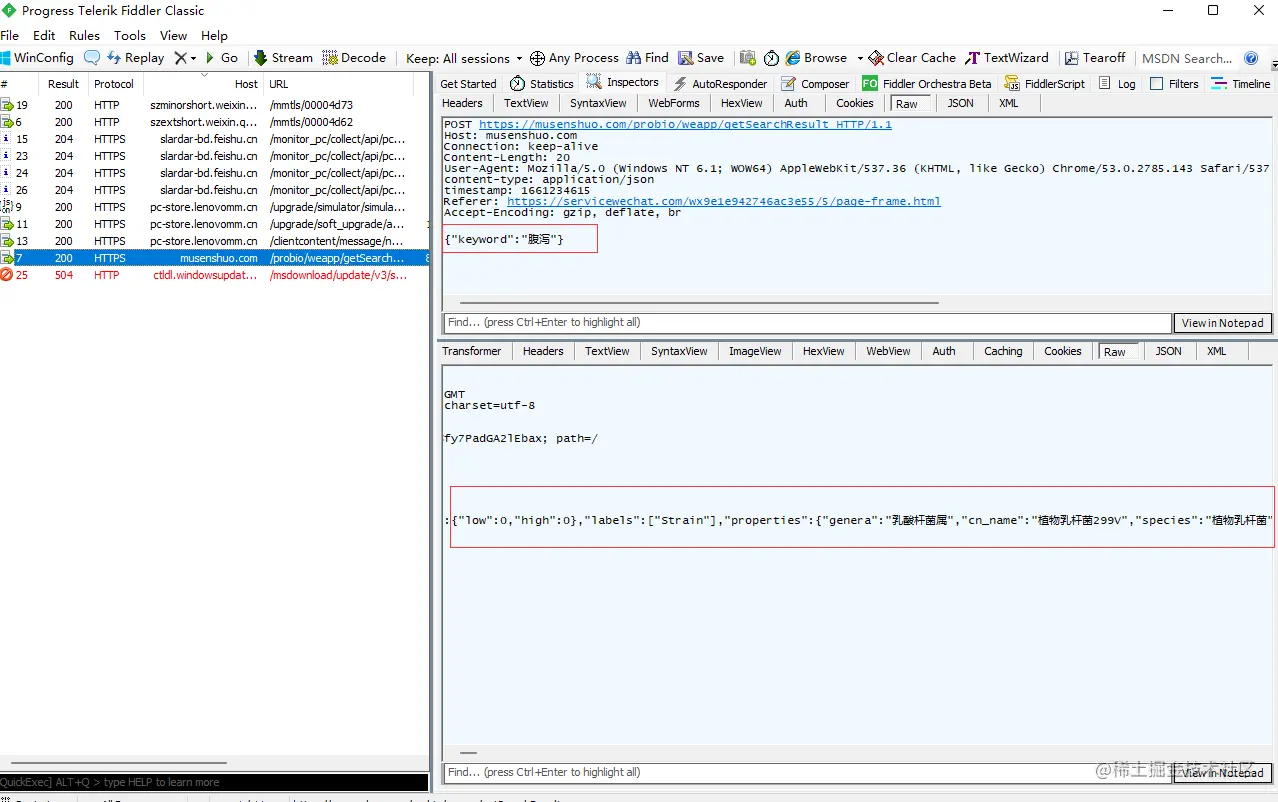
Task: Click the request View in Notepad button
Action: [x=1222, y=323]
